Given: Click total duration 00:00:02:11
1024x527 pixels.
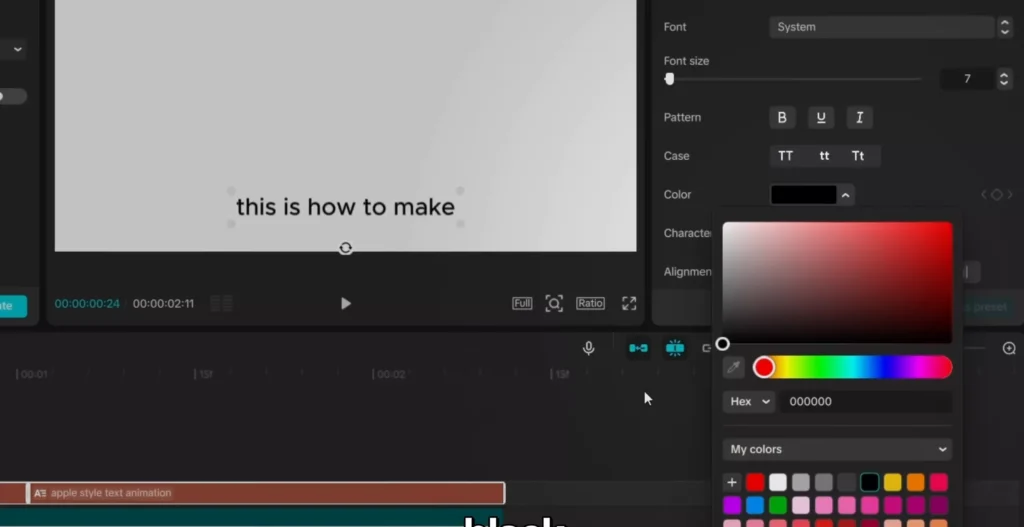Looking at the screenshot, I should pos(163,304).
